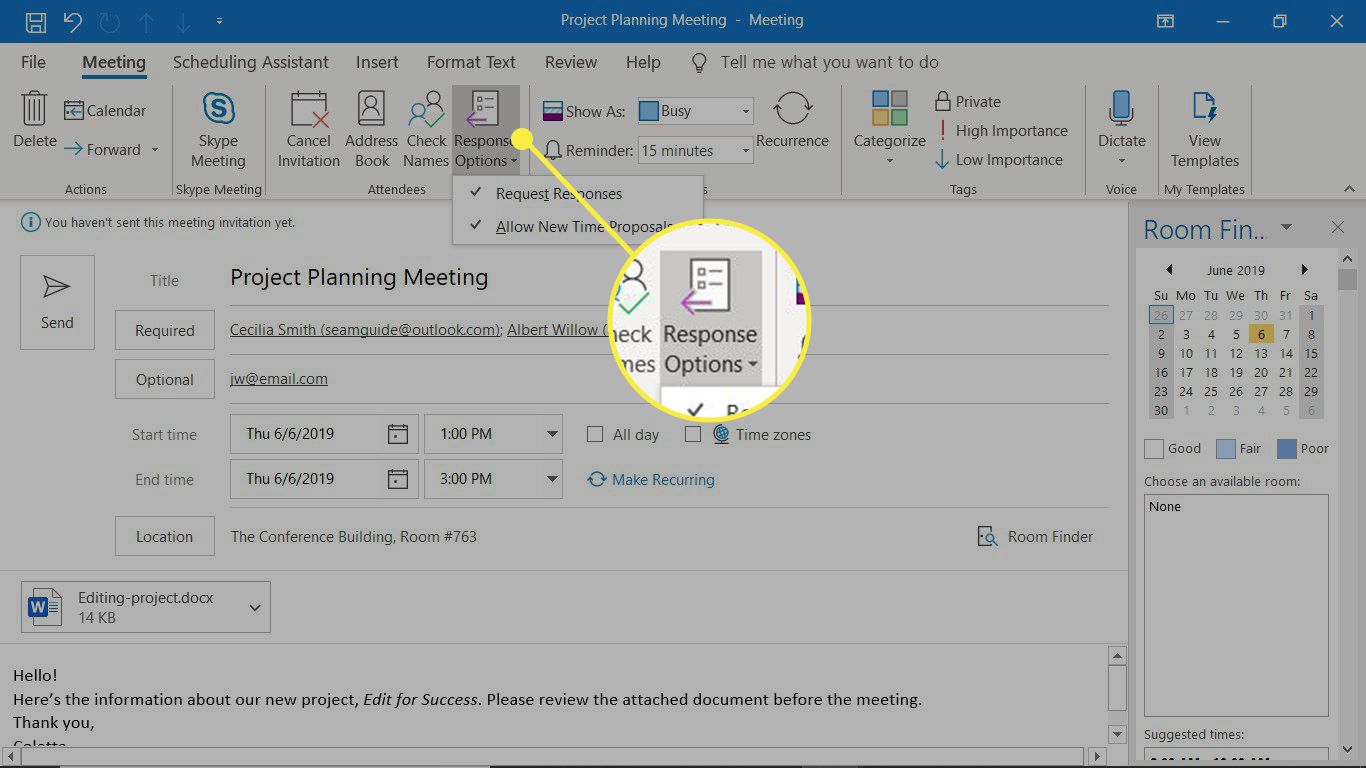Click the Editing-project.docx Word icon
The height and width of the screenshot is (768, 1366).
(46, 607)
